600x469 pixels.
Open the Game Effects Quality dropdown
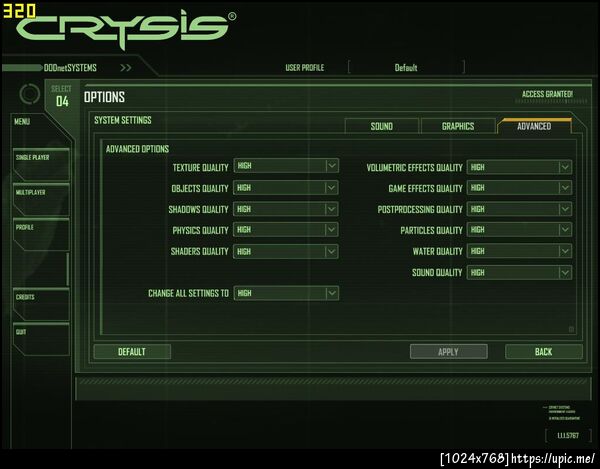tap(519, 188)
